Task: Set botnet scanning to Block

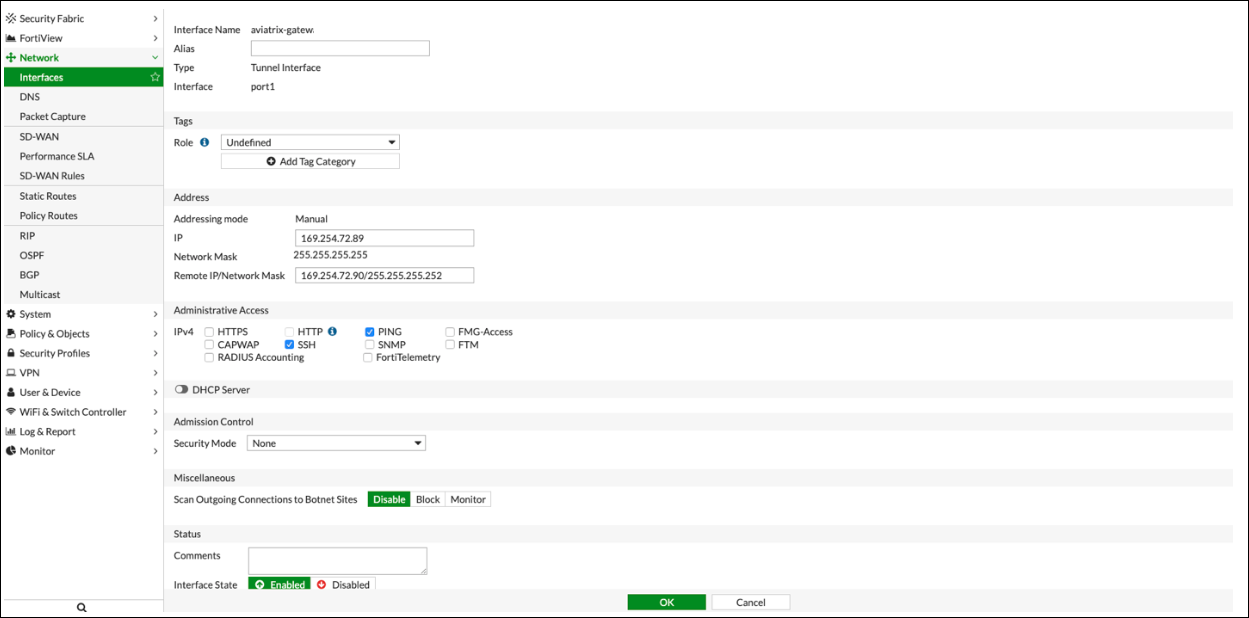Action: pos(427,499)
